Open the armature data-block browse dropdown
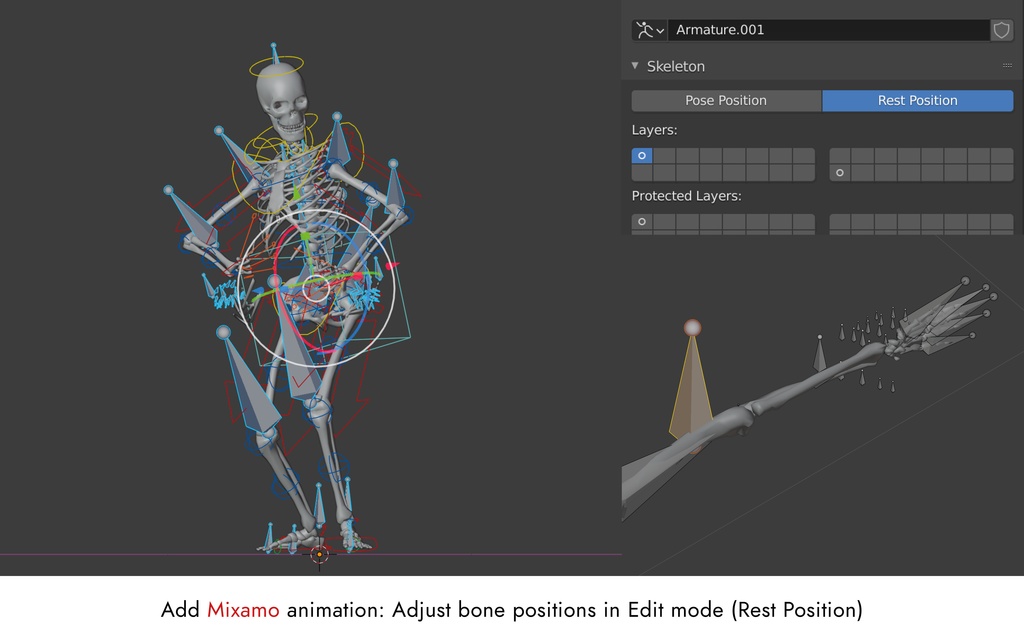Viewport: 1024px width, 640px height. point(649,30)
